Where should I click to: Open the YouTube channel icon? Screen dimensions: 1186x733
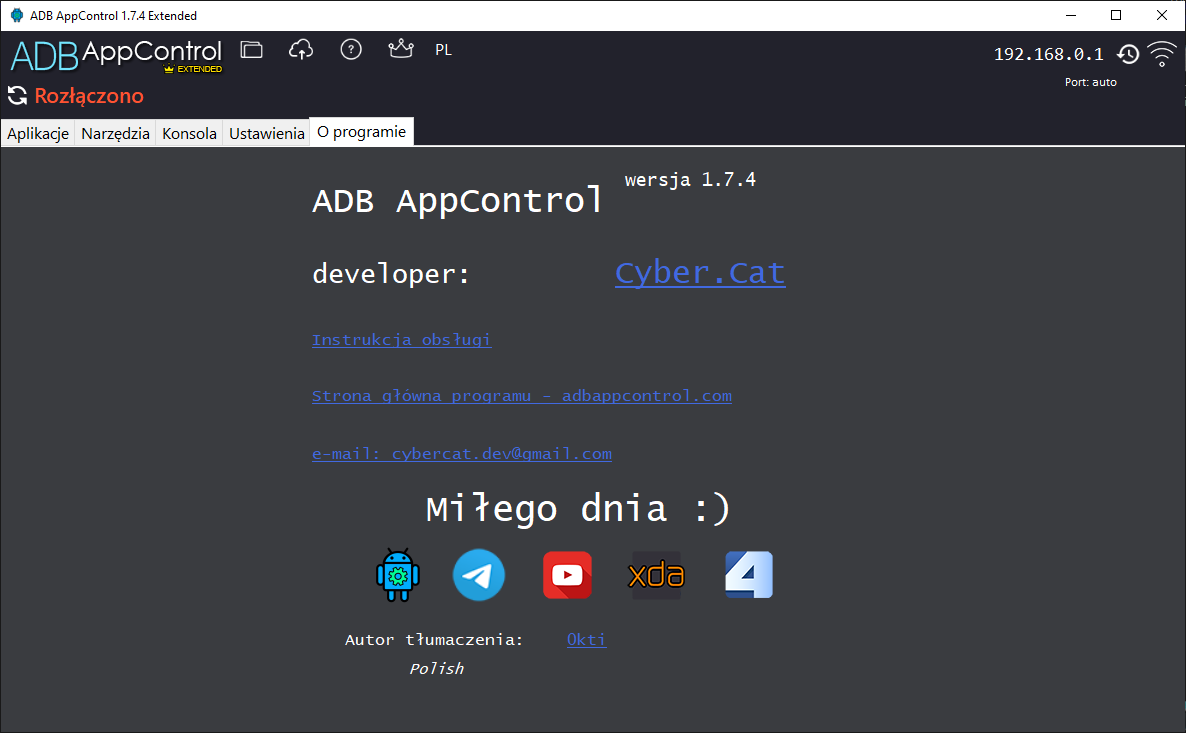(x=567, y=575)
